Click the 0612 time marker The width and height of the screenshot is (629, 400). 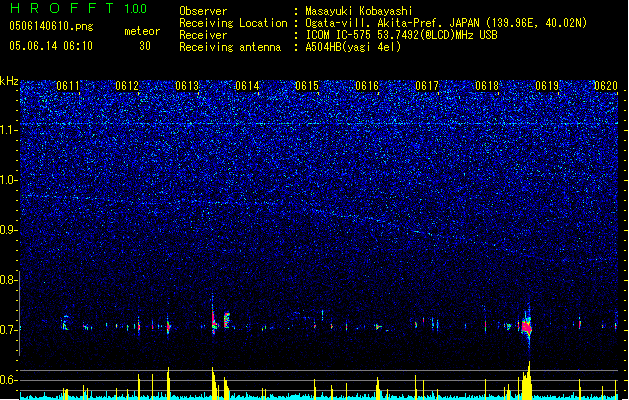tap(127, 86)
